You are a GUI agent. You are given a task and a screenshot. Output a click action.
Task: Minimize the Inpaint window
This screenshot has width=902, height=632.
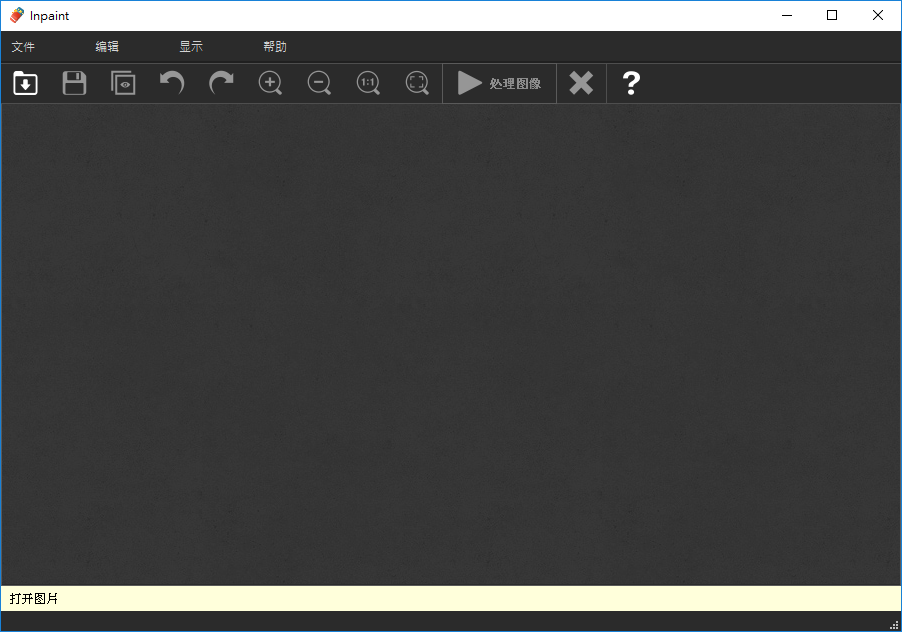tap(787, 16)
